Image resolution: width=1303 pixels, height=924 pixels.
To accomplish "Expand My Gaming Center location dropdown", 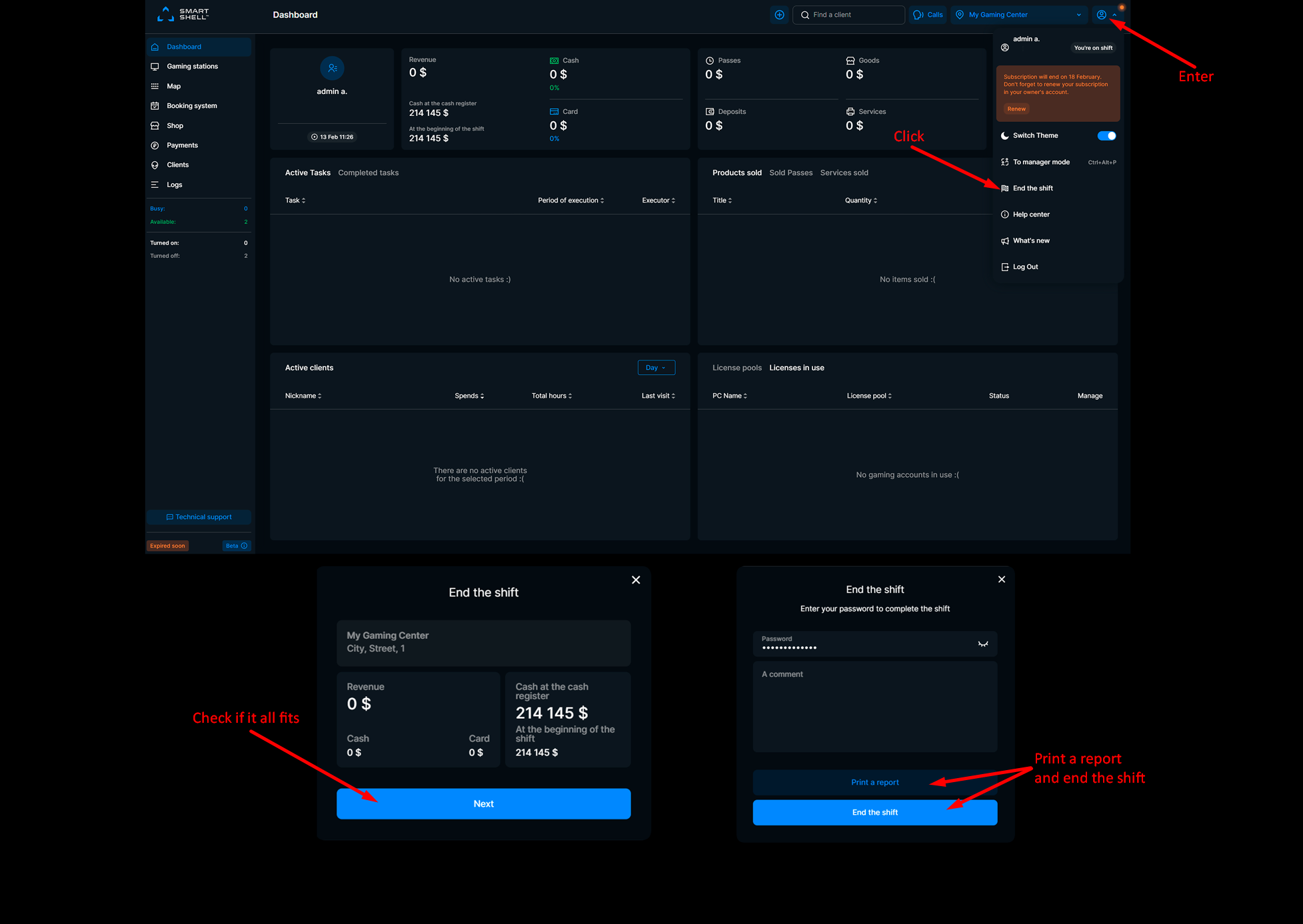I will point(1019,15).
